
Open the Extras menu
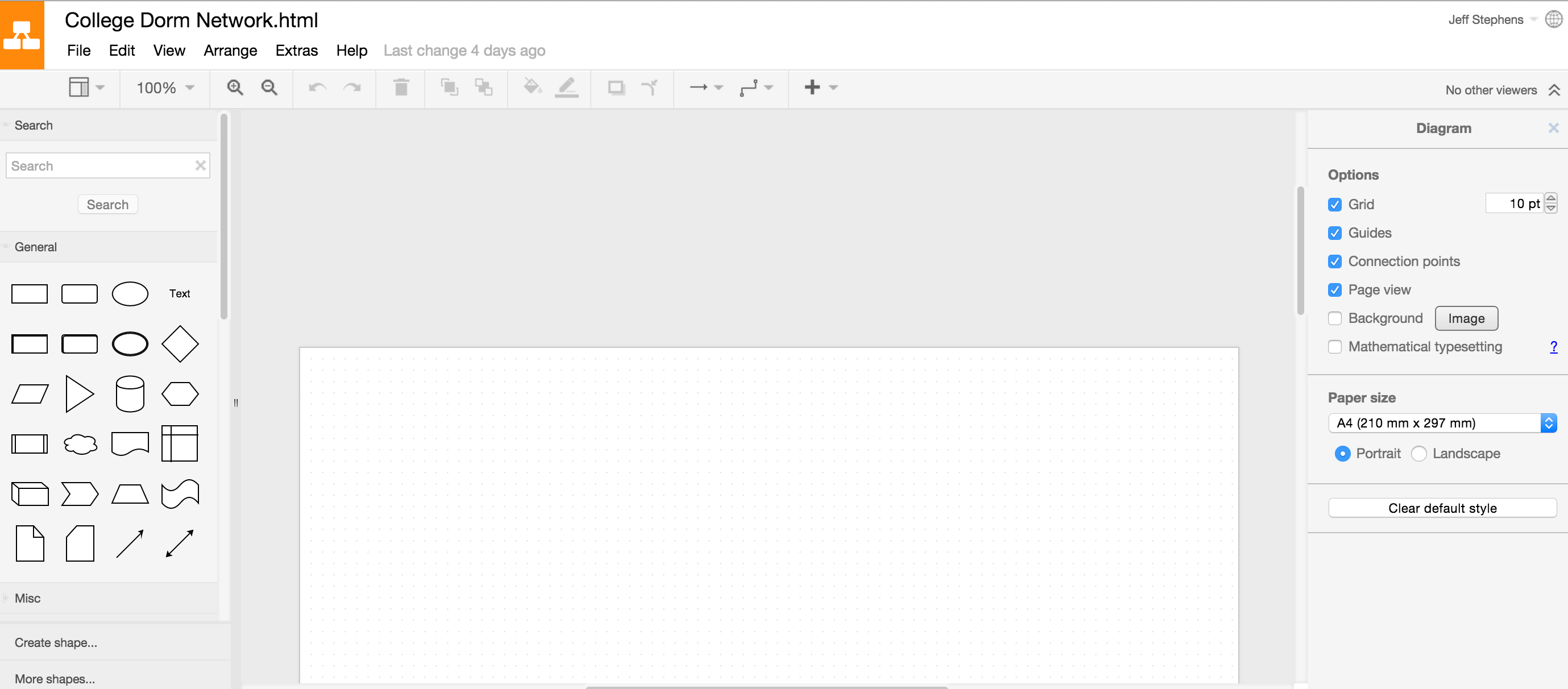pos(296,51)
